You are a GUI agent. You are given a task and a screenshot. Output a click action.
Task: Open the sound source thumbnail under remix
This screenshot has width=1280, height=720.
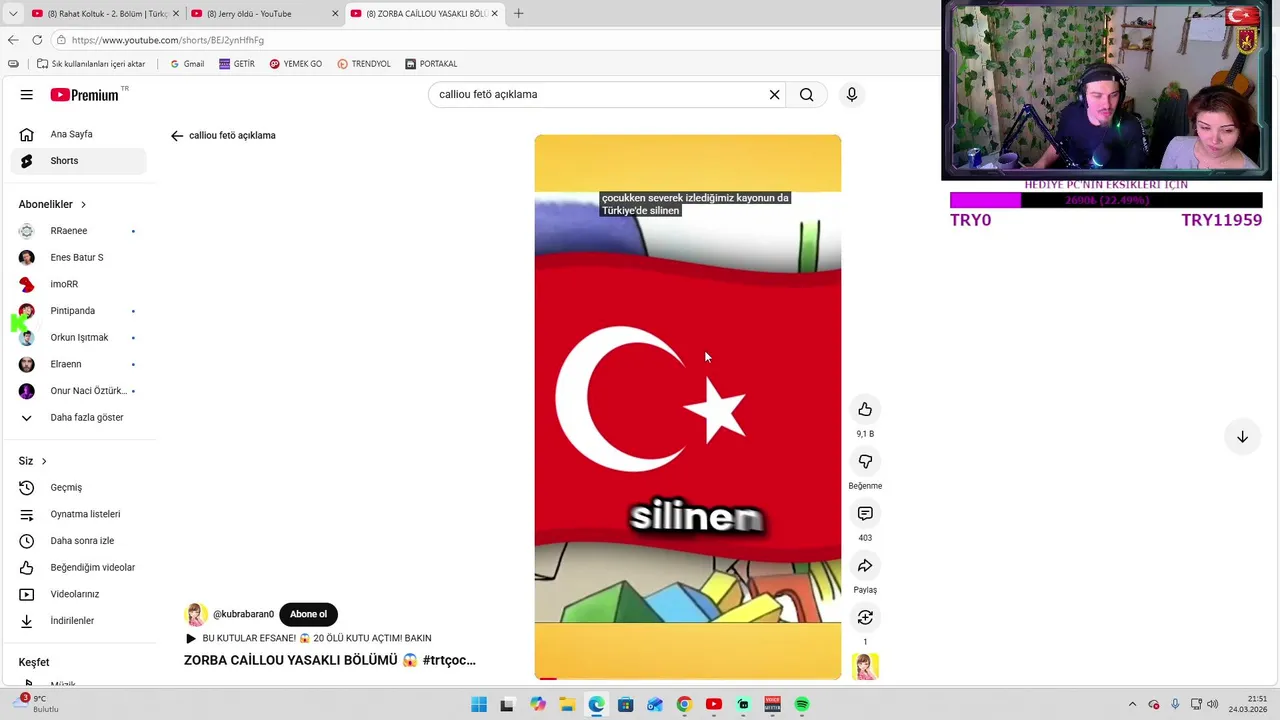865,666
